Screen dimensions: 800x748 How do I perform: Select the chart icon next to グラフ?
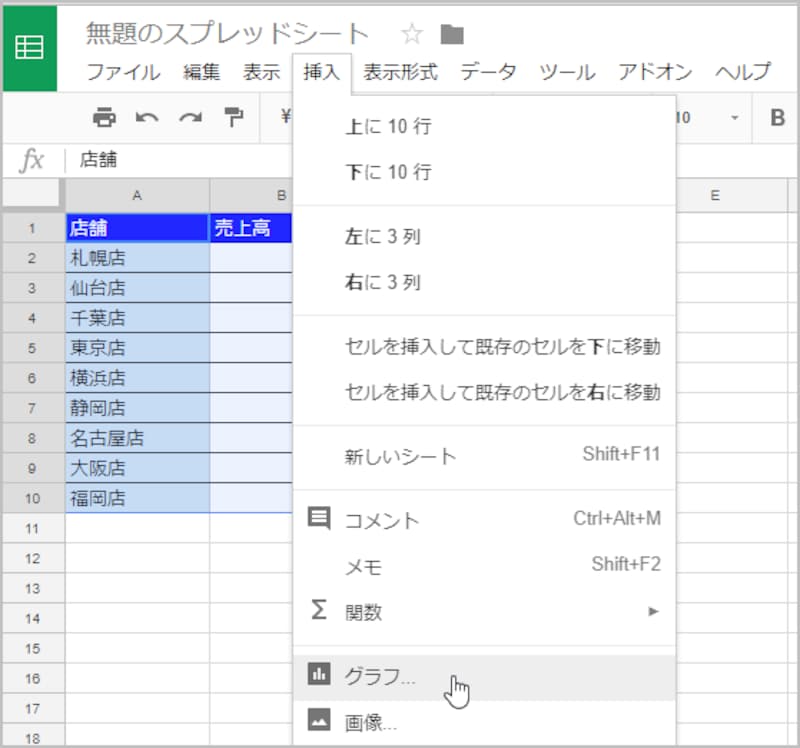click(x=318, y=674)
